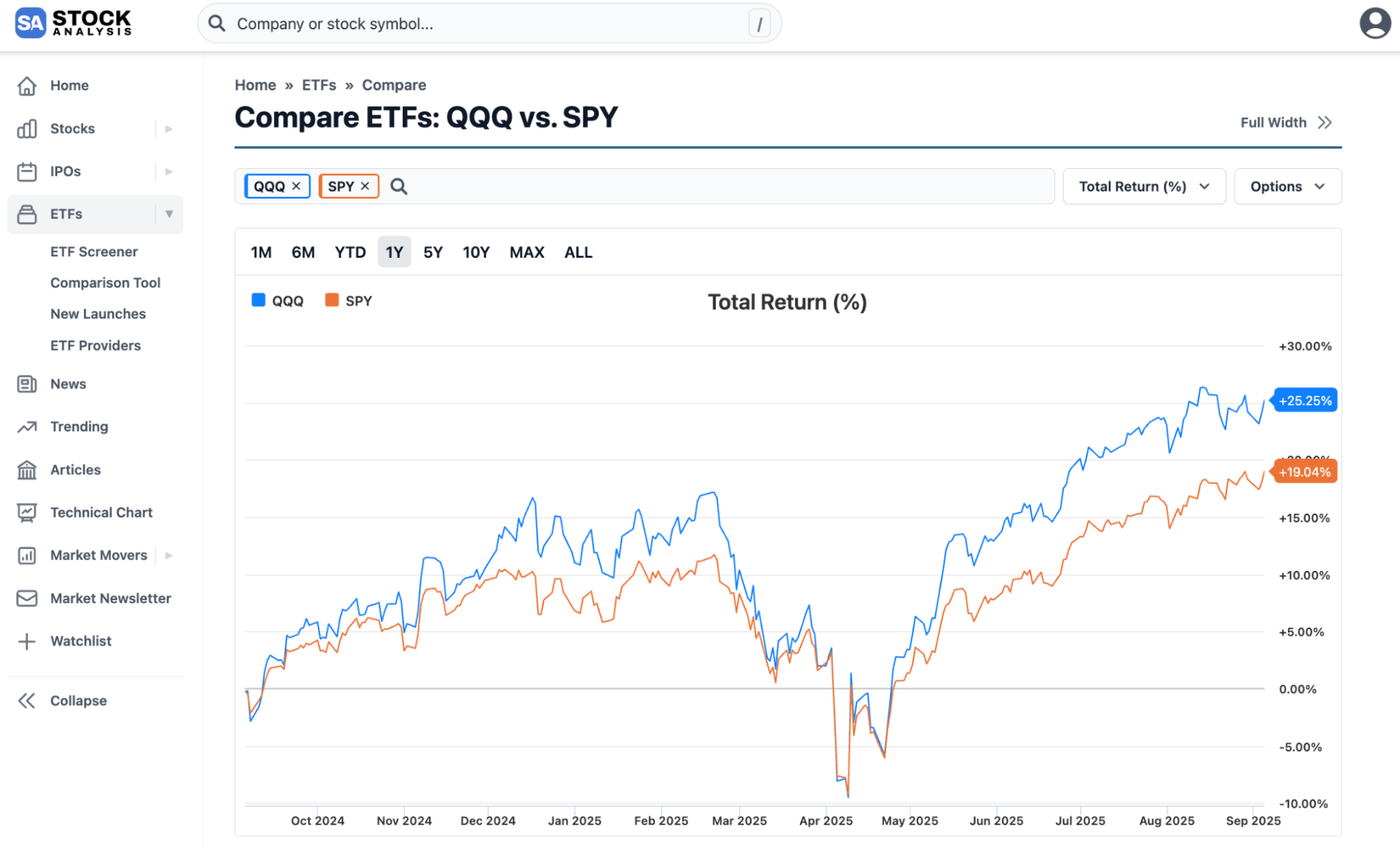Viewport: 1400px width, 851px height.
Task: Click the Full Width text button
Action: tap(1273, 123)
